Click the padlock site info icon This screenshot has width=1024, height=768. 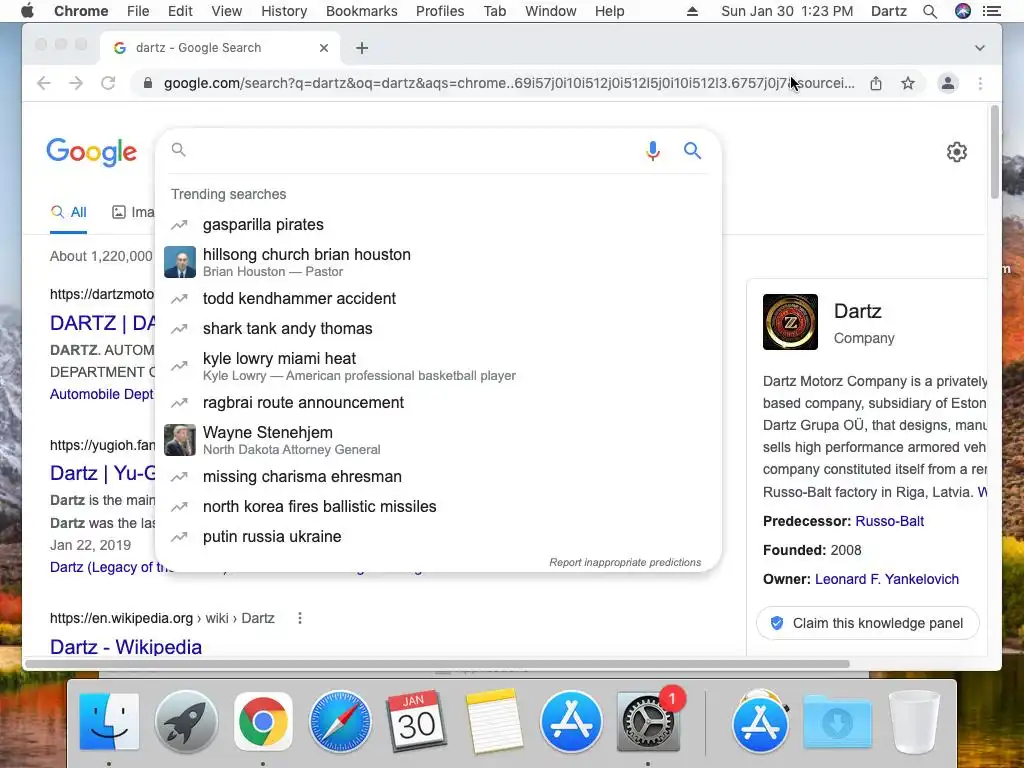[x=148, y=83]
